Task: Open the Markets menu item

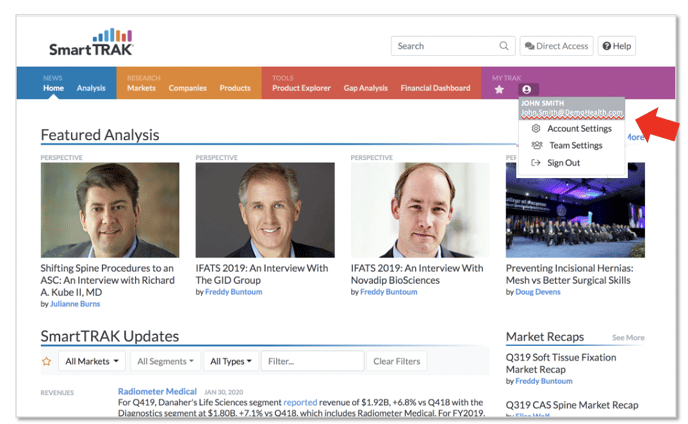Action: click(x=141, y=88)
